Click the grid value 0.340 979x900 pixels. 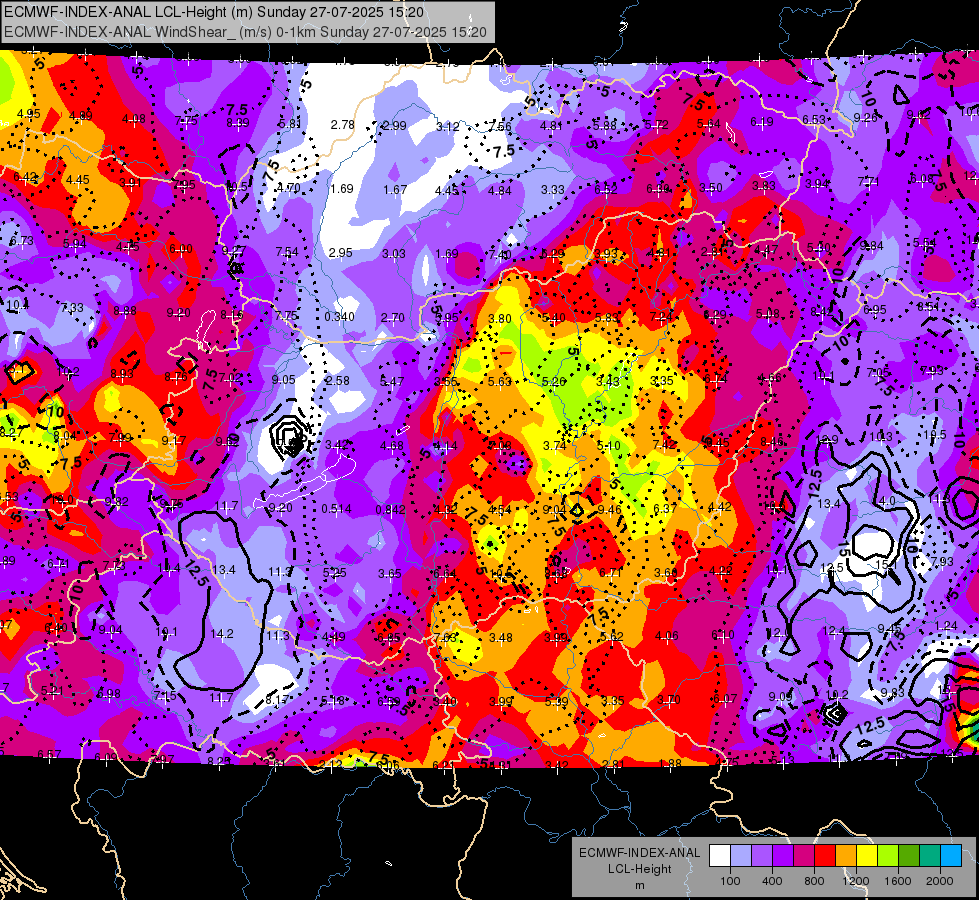[x=339, y=317]
